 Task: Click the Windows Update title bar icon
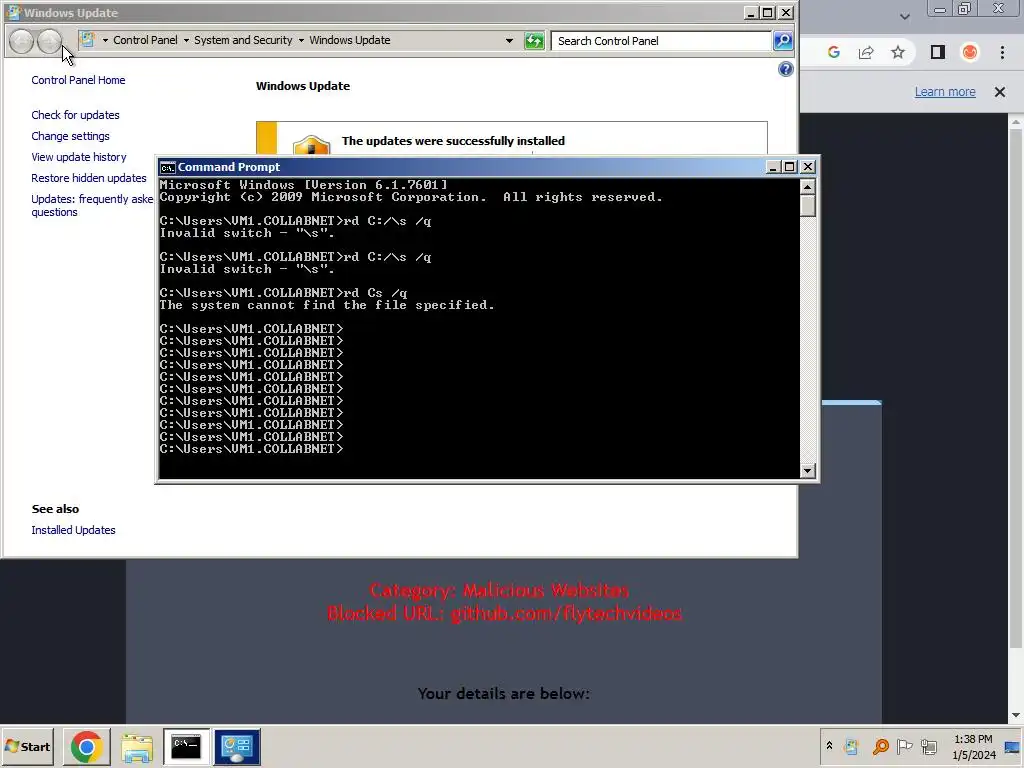click(x=12, y=12)
